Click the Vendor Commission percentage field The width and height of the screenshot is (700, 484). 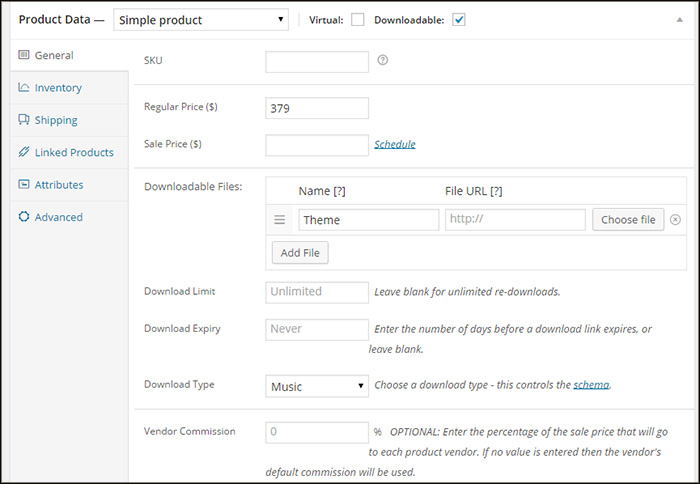[317, 433]
